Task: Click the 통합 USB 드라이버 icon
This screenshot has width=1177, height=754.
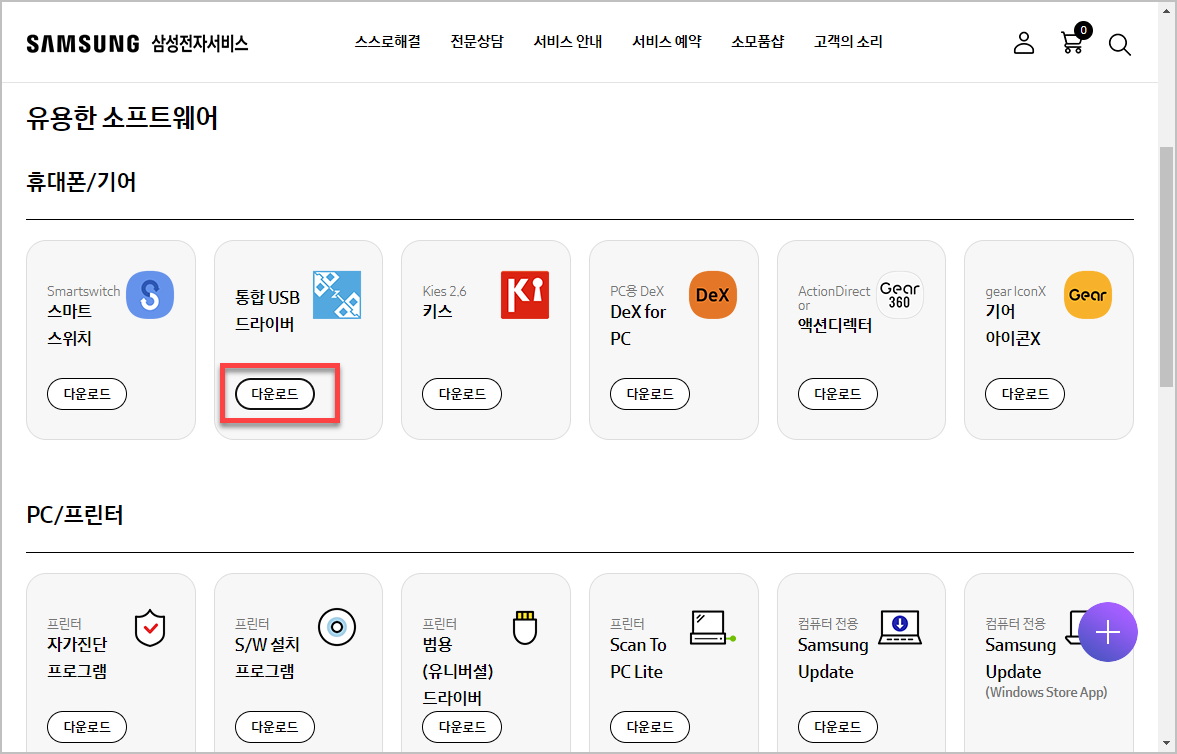Action: click(x=337, y=294)
